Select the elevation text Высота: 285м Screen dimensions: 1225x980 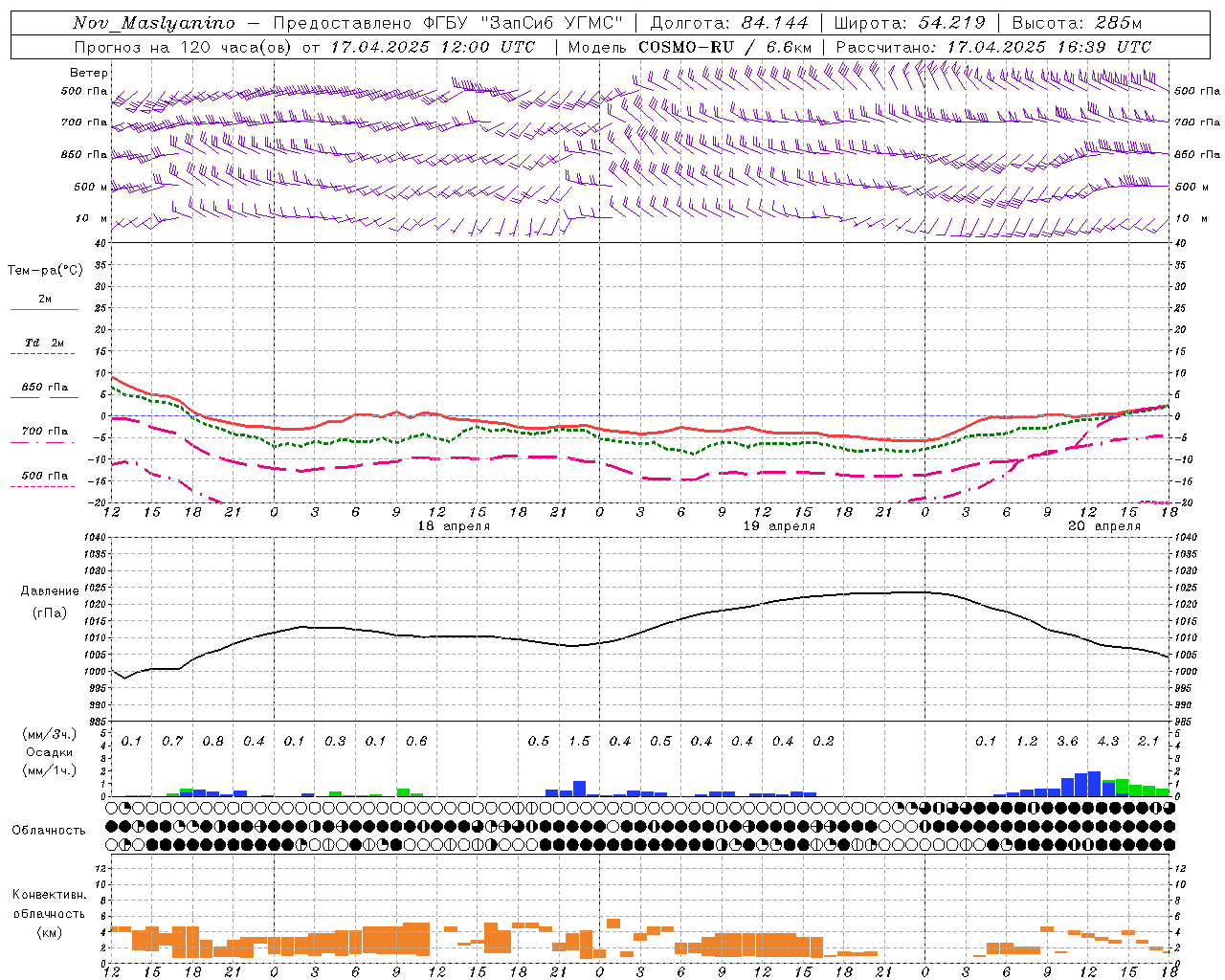click(1077, 23)
